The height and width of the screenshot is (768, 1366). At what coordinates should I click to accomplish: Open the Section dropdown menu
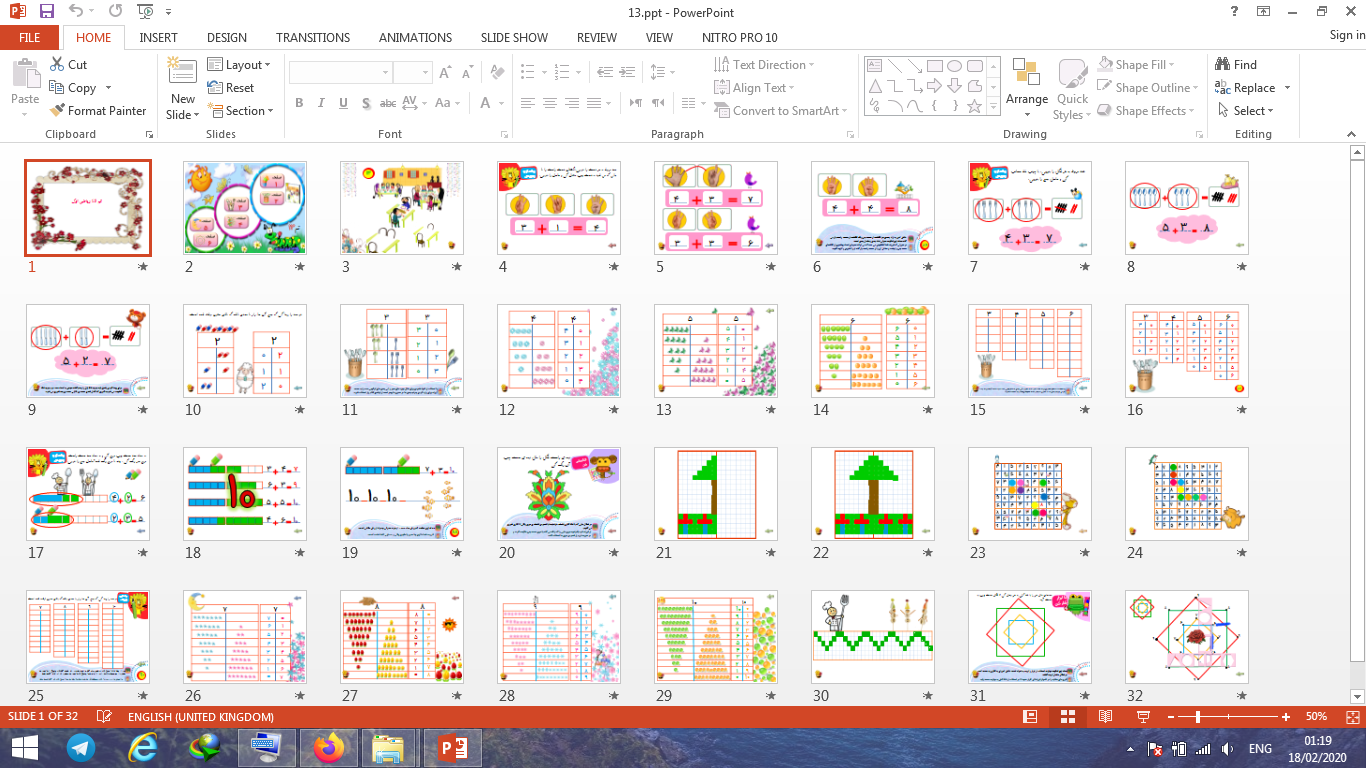tap(240, 111)
